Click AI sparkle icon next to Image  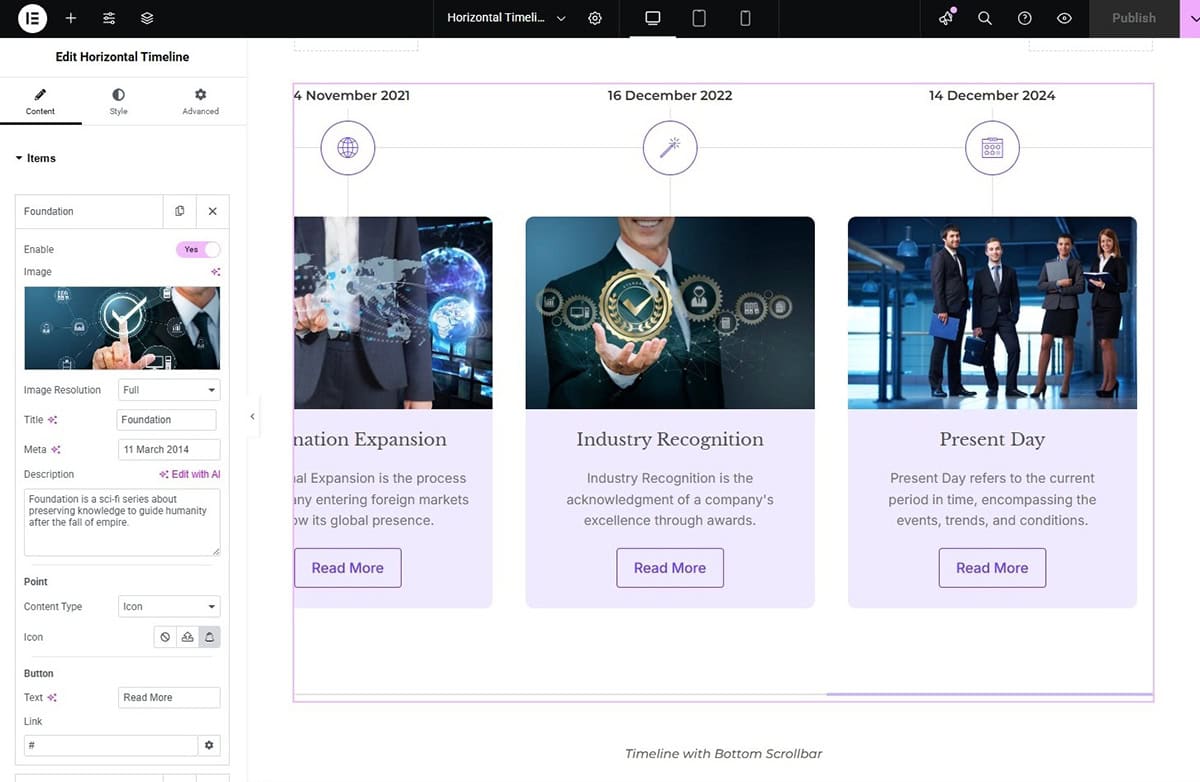coord(215,272)
